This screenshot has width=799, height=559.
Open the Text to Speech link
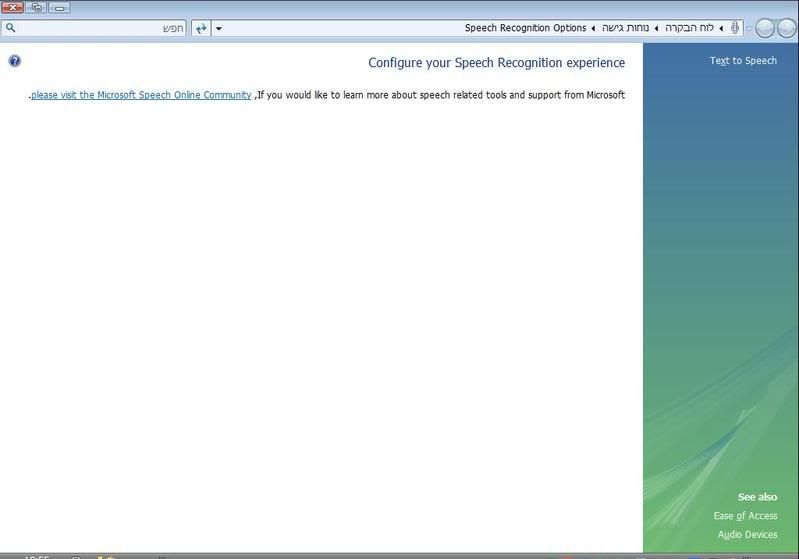coord(743,61)
